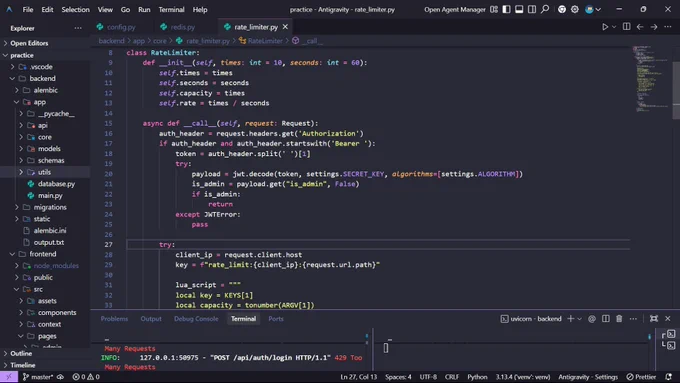Open errors and warnings count indicator
Screen dimensions: 680x383
point(86,377)
